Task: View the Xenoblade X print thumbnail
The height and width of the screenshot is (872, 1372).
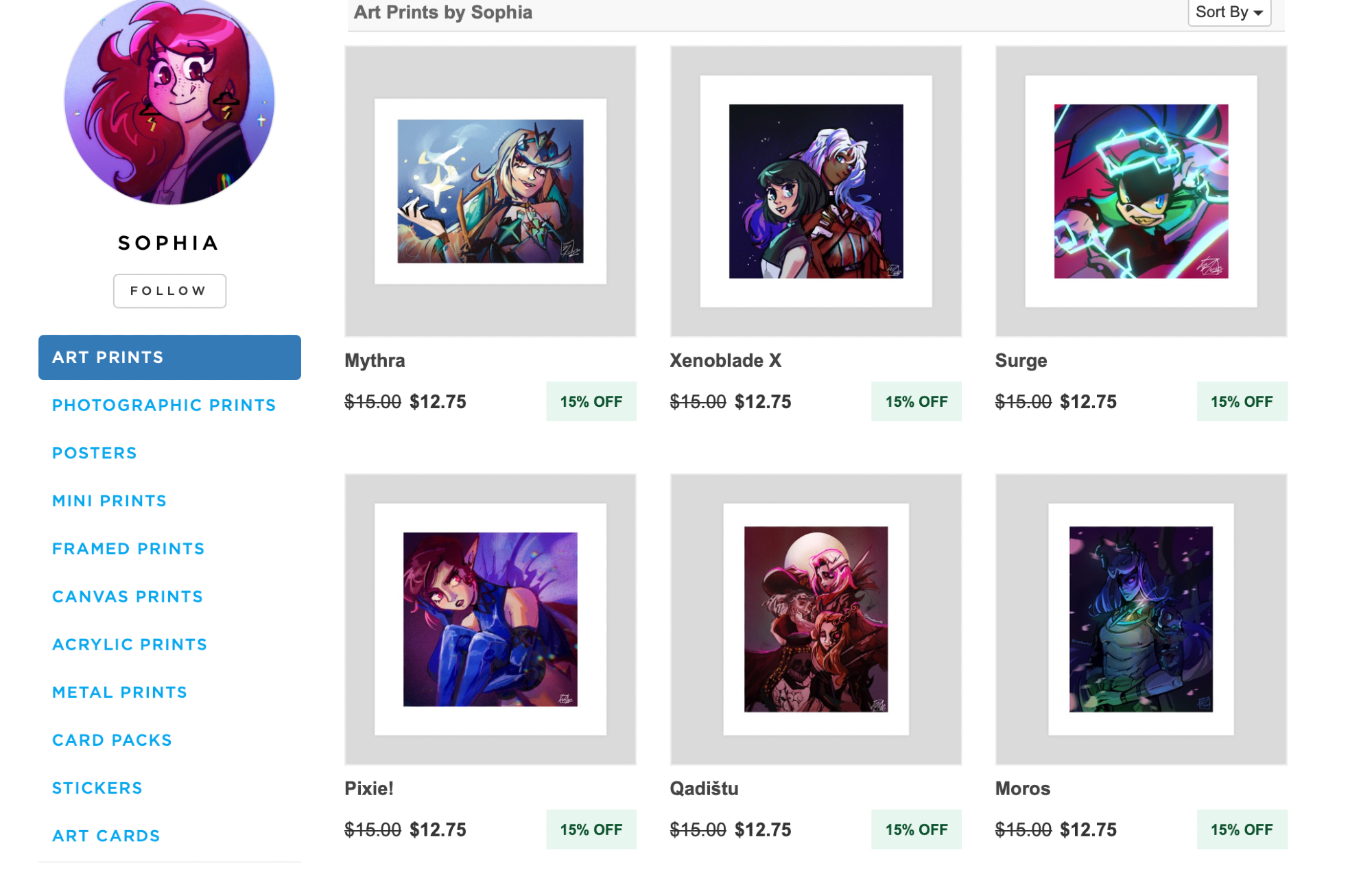Action: click(x=816, y=191)
